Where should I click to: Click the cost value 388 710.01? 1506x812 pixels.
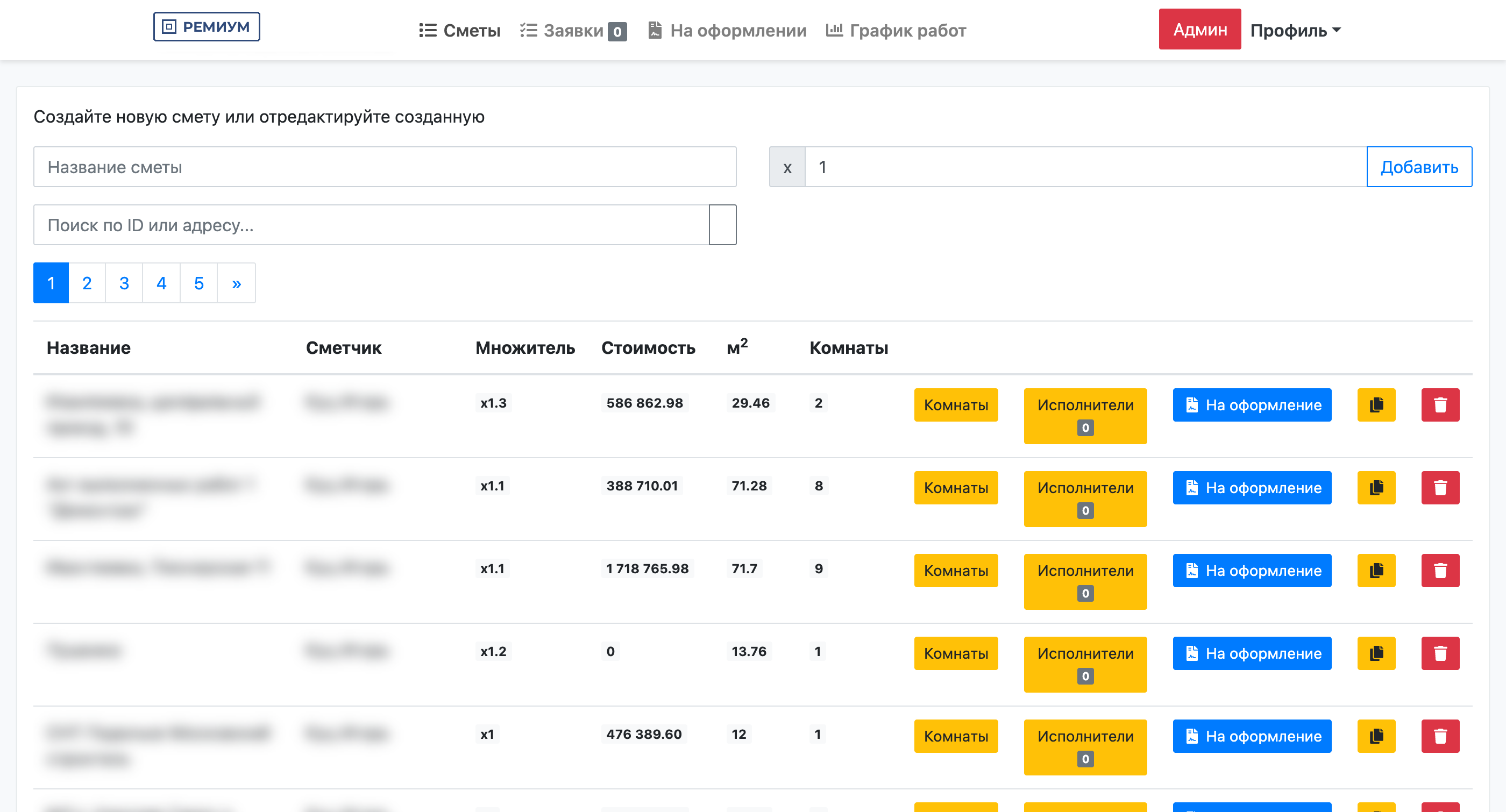[x=642, y=486]
